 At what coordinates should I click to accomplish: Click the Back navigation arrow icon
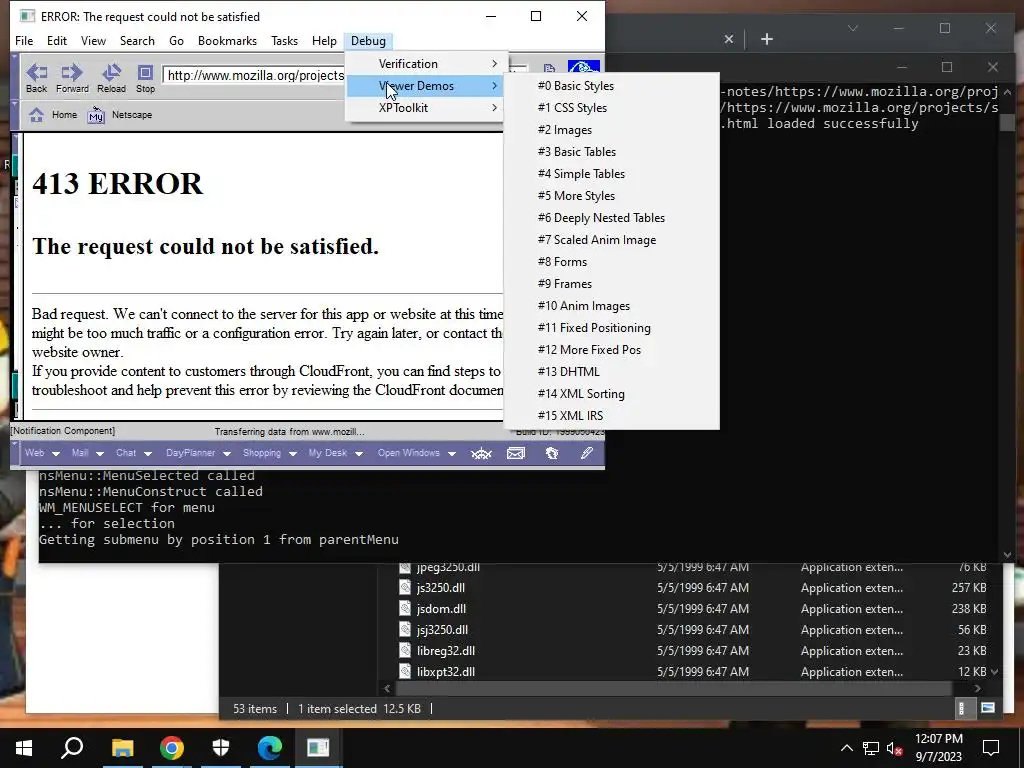[x=37, y=72]
